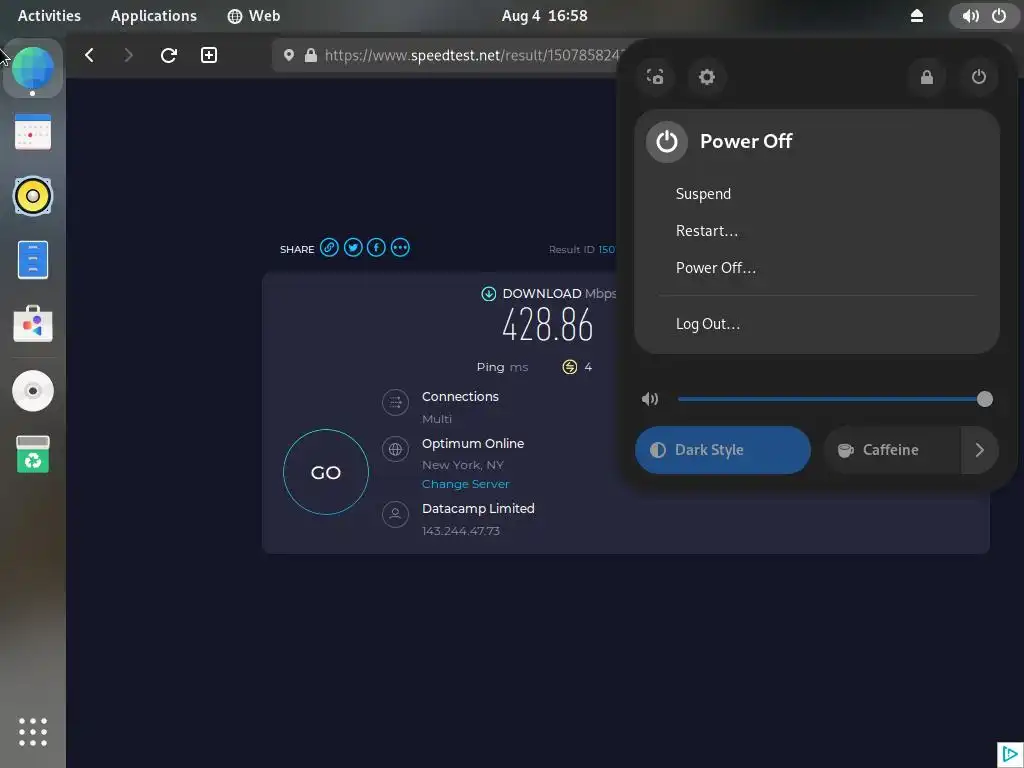
Task: Click the eject icon in top bar
Action: point(917,16)
